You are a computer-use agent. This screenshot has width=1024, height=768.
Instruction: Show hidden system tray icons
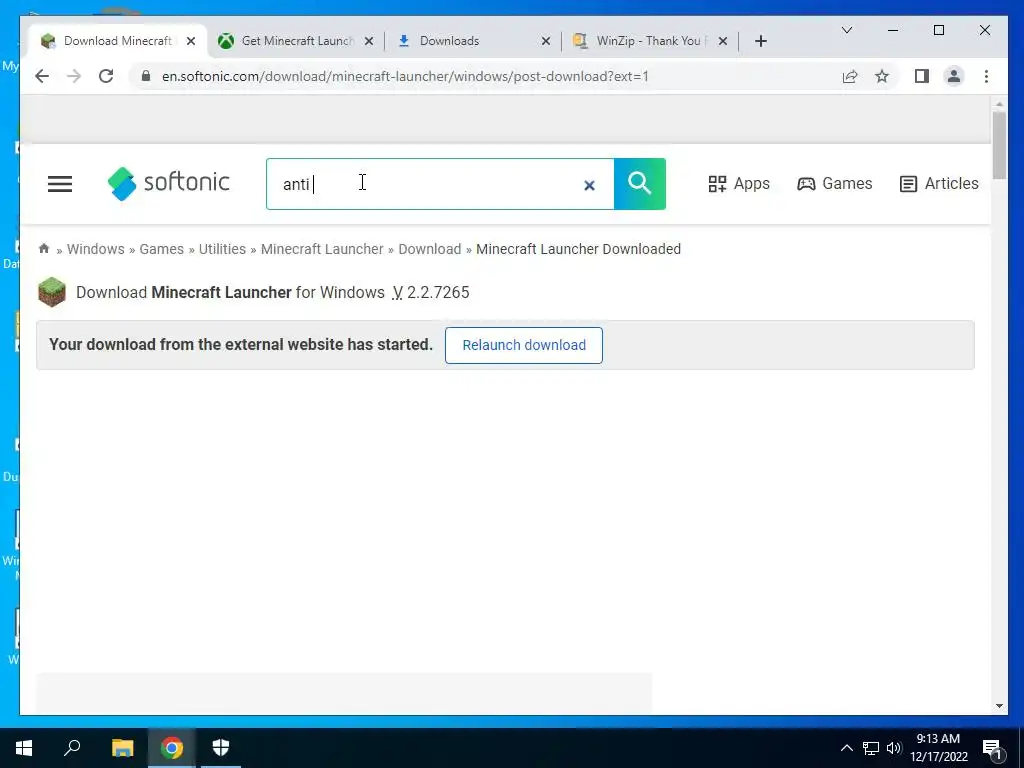click(846, 748)
